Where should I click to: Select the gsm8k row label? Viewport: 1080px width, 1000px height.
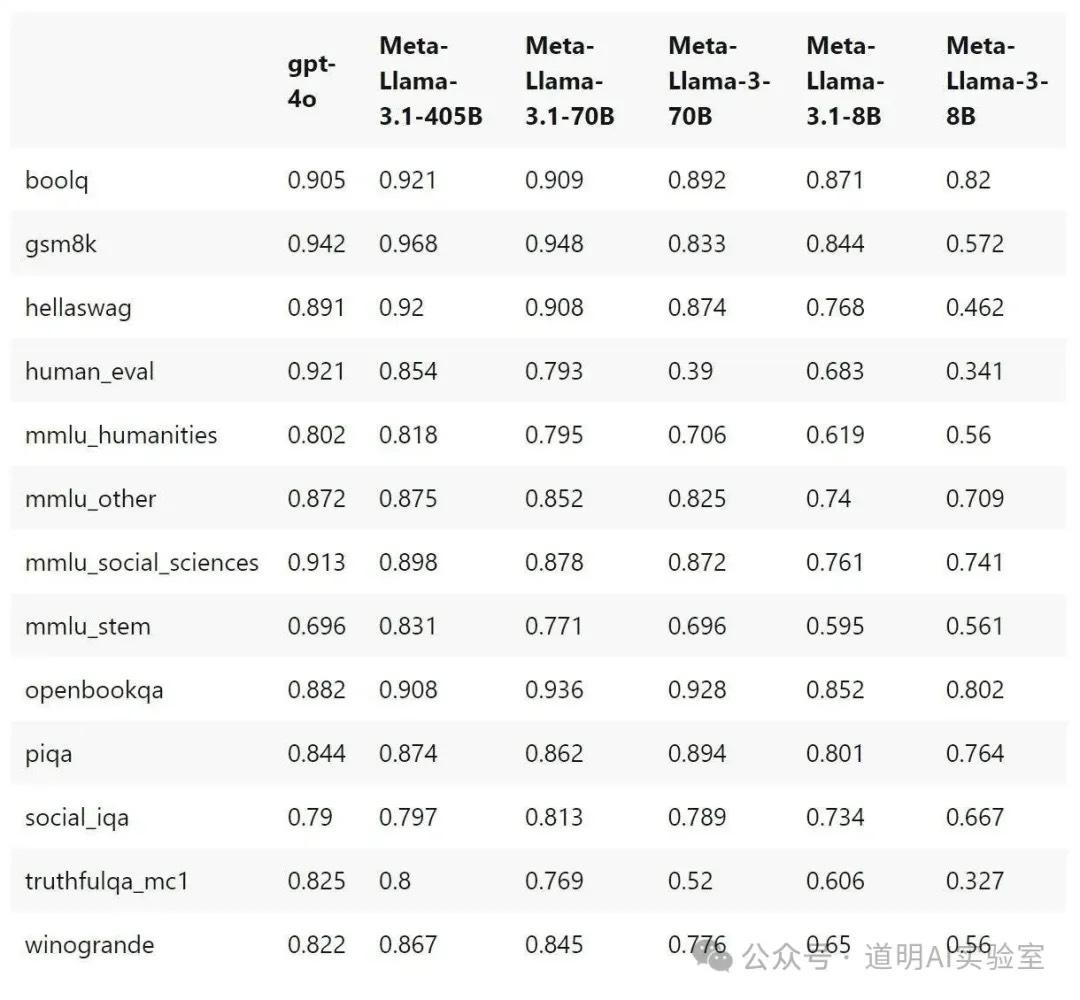tap(61, 244)
